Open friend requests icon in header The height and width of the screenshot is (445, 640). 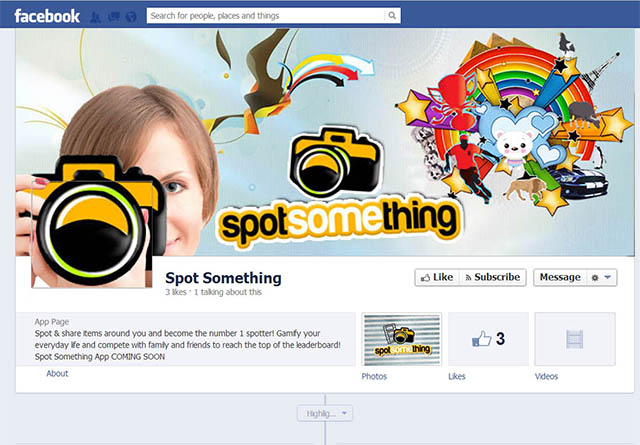[95, 17]
